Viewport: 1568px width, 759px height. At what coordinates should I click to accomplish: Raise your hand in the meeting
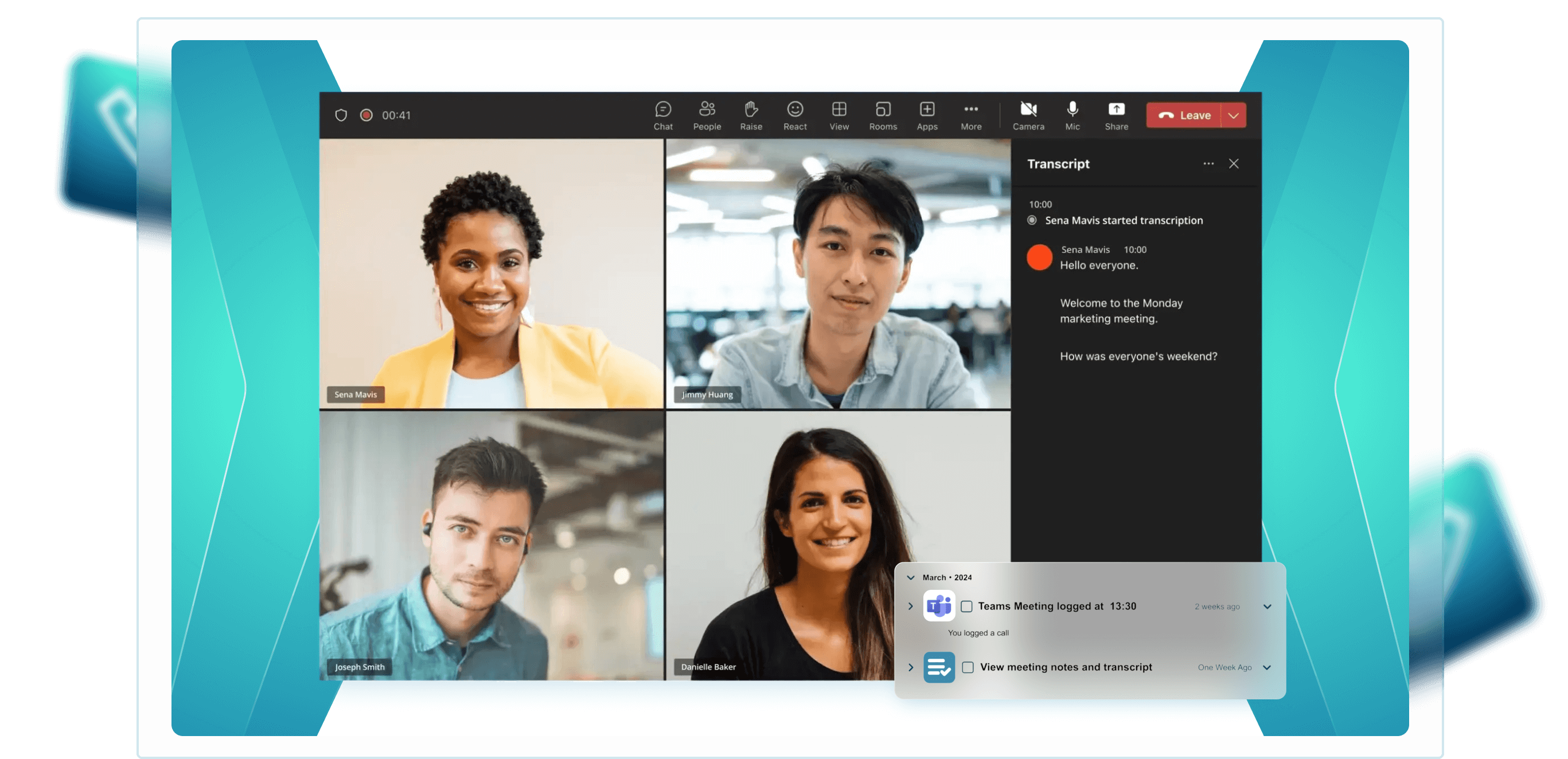pyautogui.click(x=751, y=115)
